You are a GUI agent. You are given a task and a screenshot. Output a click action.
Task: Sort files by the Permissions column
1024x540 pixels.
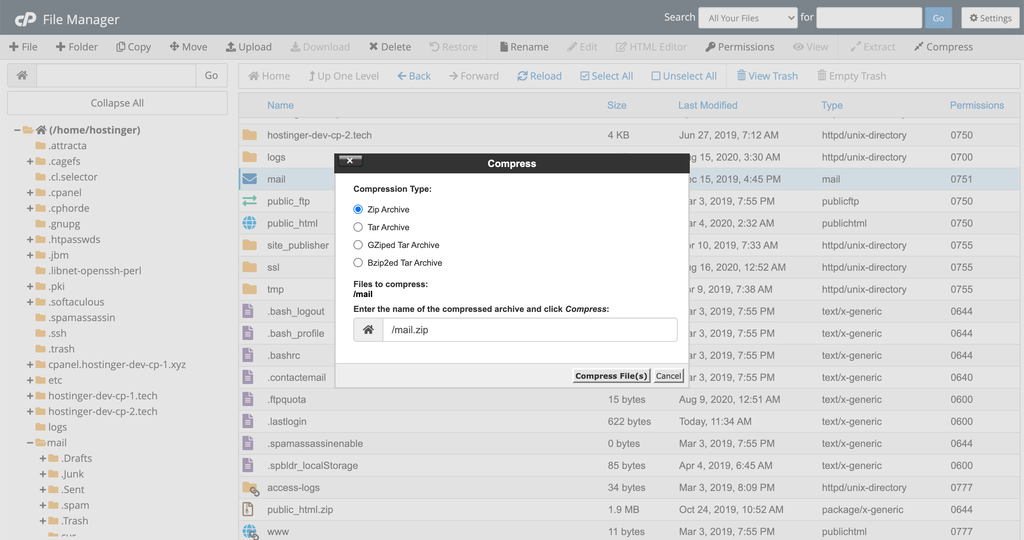coord(977,105)
